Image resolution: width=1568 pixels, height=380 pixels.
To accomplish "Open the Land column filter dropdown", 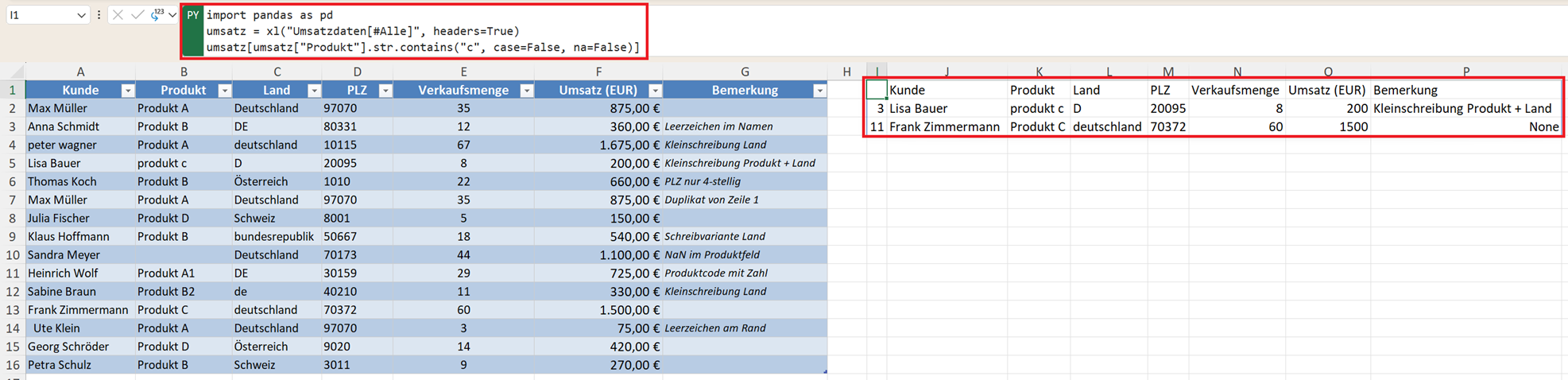I will coord(314,91).
